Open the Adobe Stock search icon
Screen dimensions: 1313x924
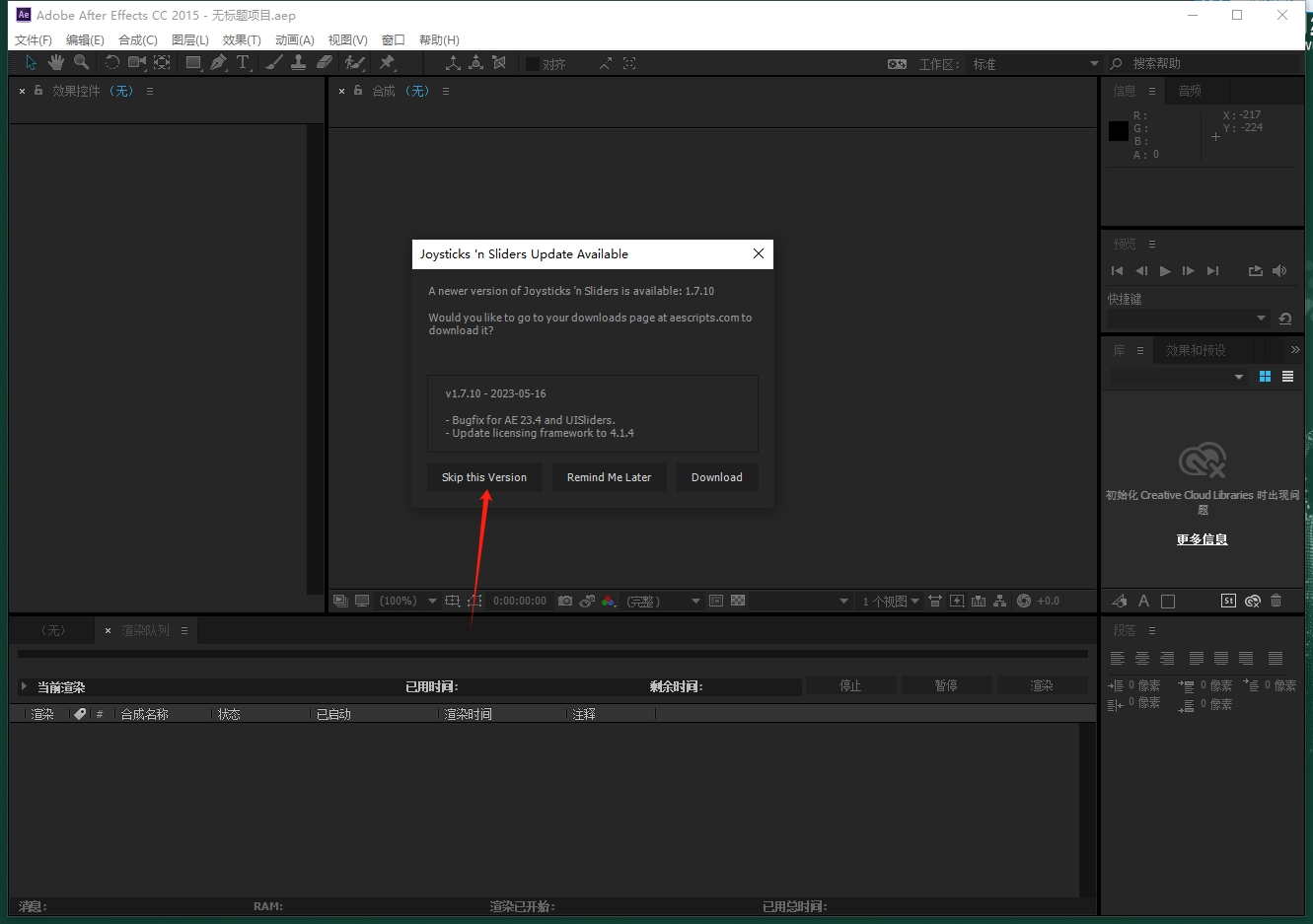tap(1228, 601)
